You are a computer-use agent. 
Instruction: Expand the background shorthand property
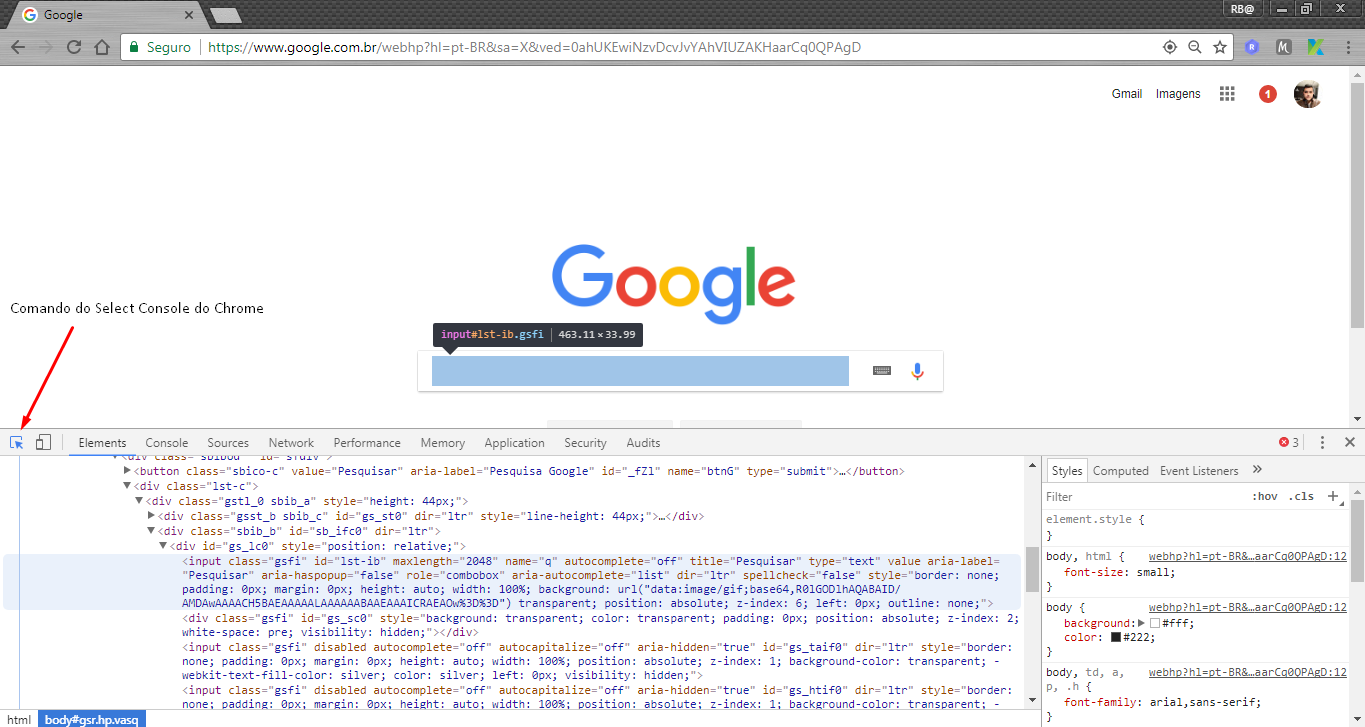click(x=1142, y=623)
